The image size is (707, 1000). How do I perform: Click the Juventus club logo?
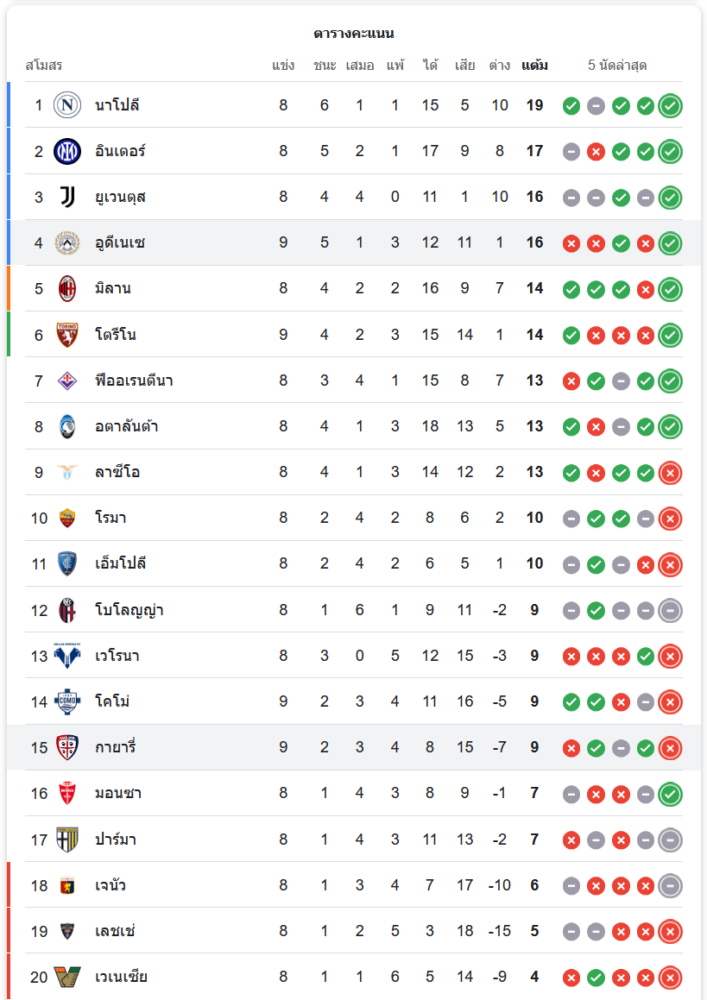click(67, 197)
